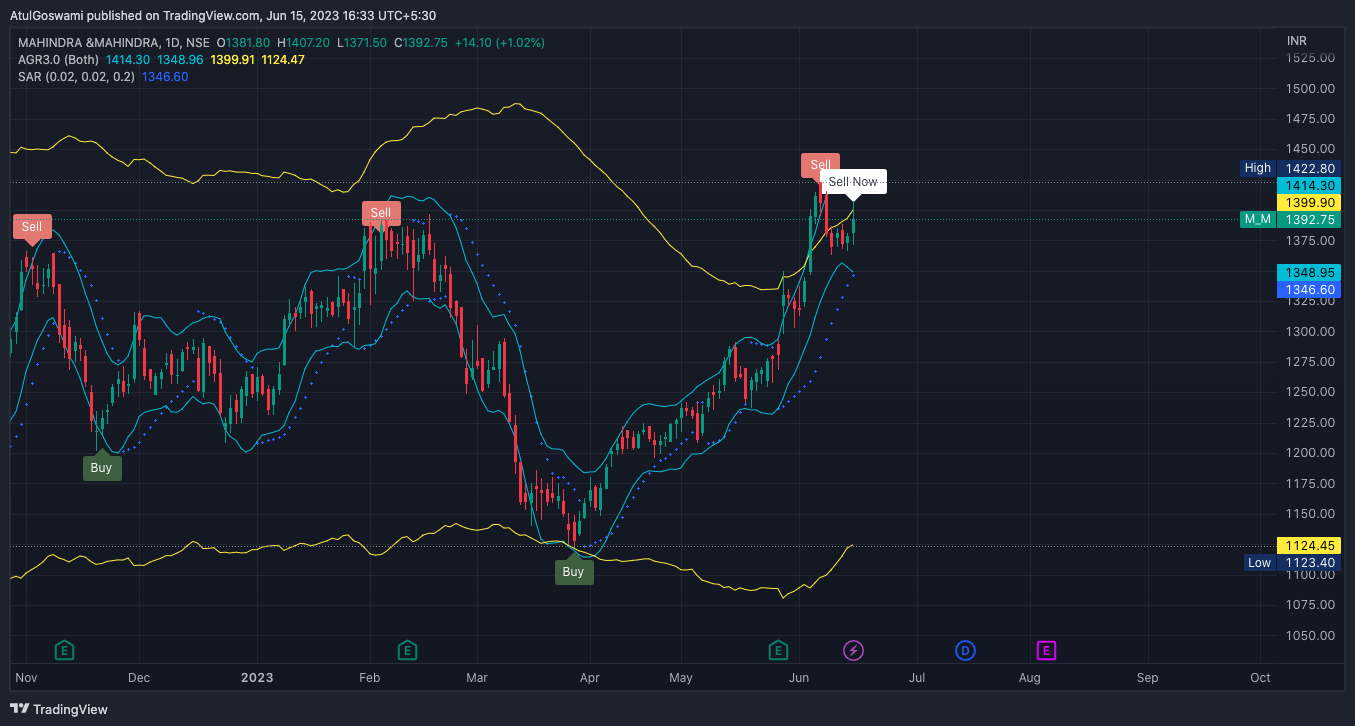Click the 1050.00 price axis tick
This screenshot has height=726, width=1355.
(x=1310, y=635)
